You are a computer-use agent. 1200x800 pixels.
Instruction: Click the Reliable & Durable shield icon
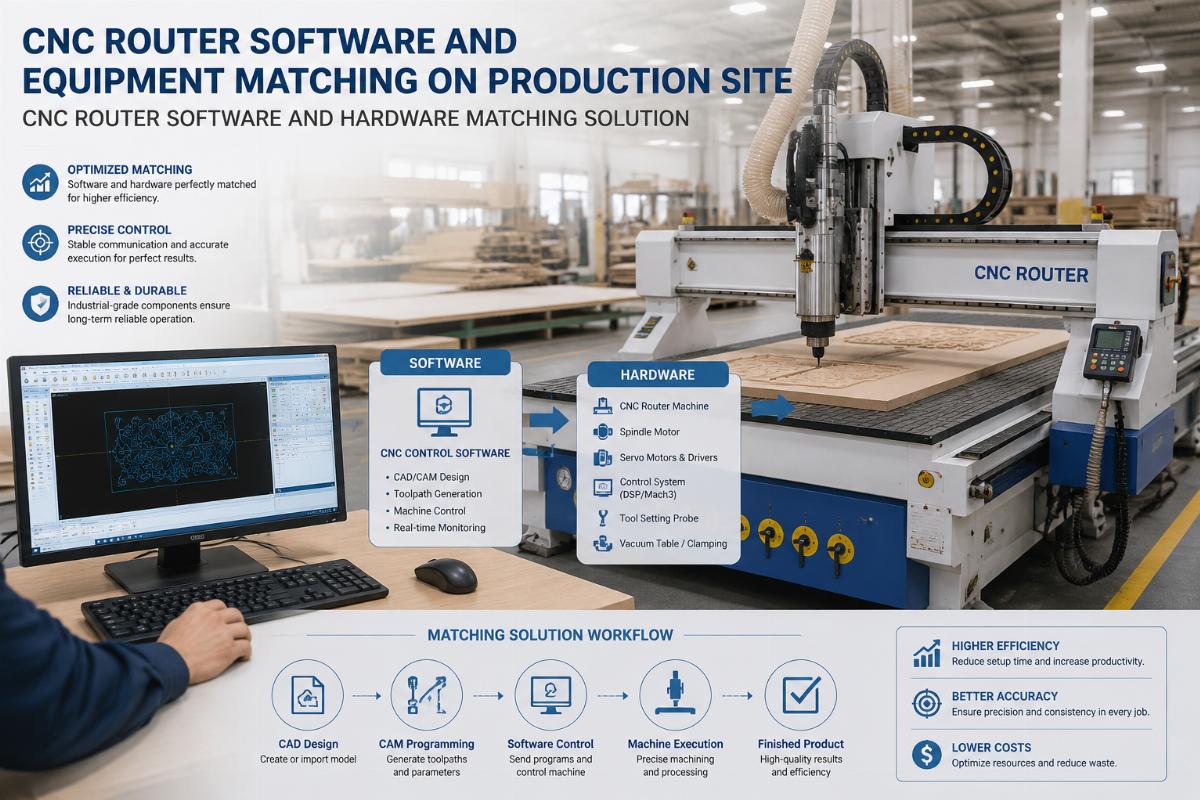click(41, 303)
